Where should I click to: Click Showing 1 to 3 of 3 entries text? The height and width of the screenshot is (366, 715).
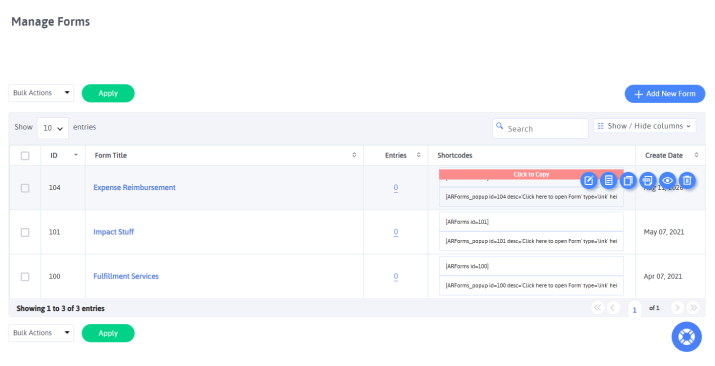61,309
